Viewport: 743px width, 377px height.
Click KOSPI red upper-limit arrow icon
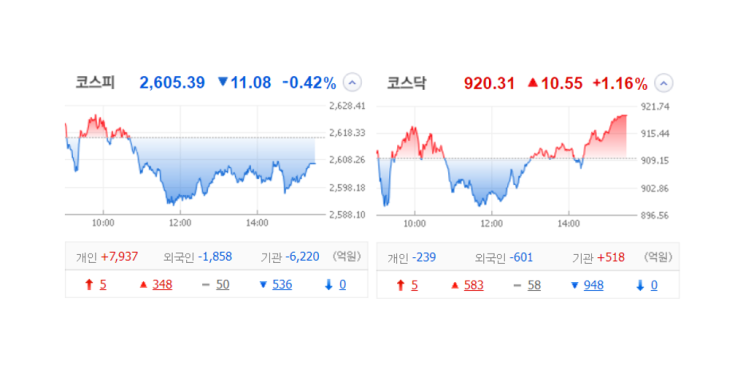(89, 285)
